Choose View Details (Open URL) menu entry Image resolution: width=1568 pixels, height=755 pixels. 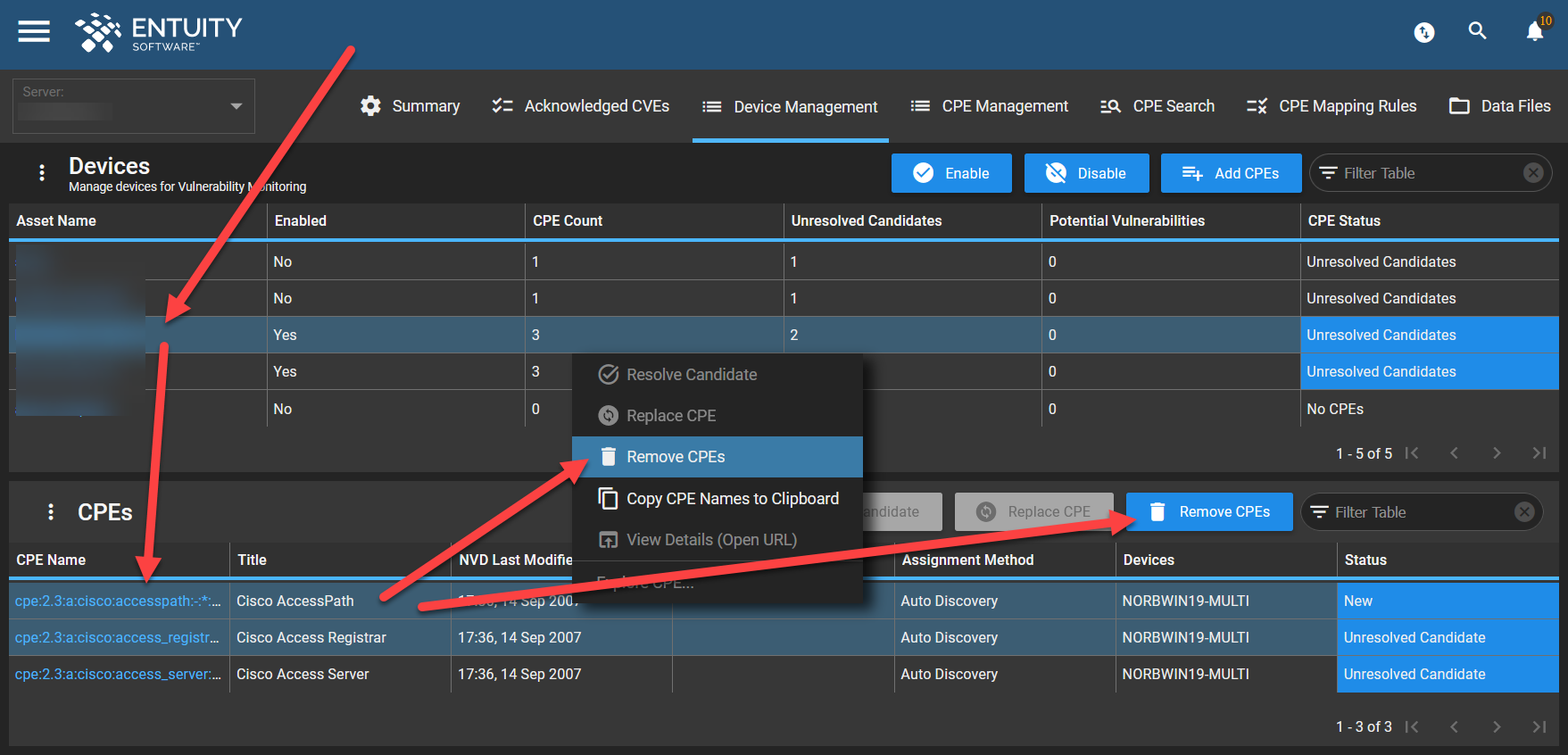(718, 539)
